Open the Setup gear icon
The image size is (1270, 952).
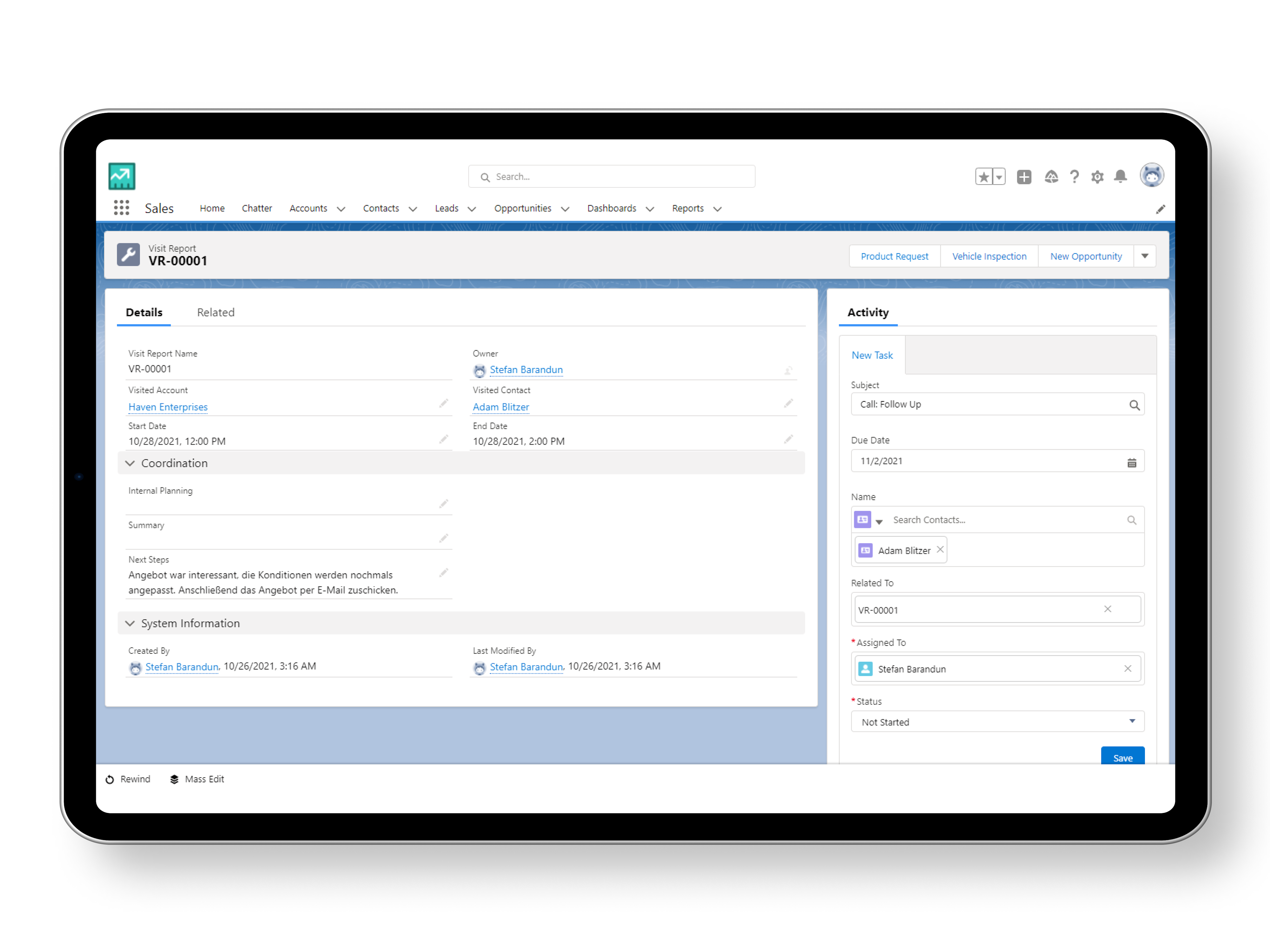pos(1097,177)
